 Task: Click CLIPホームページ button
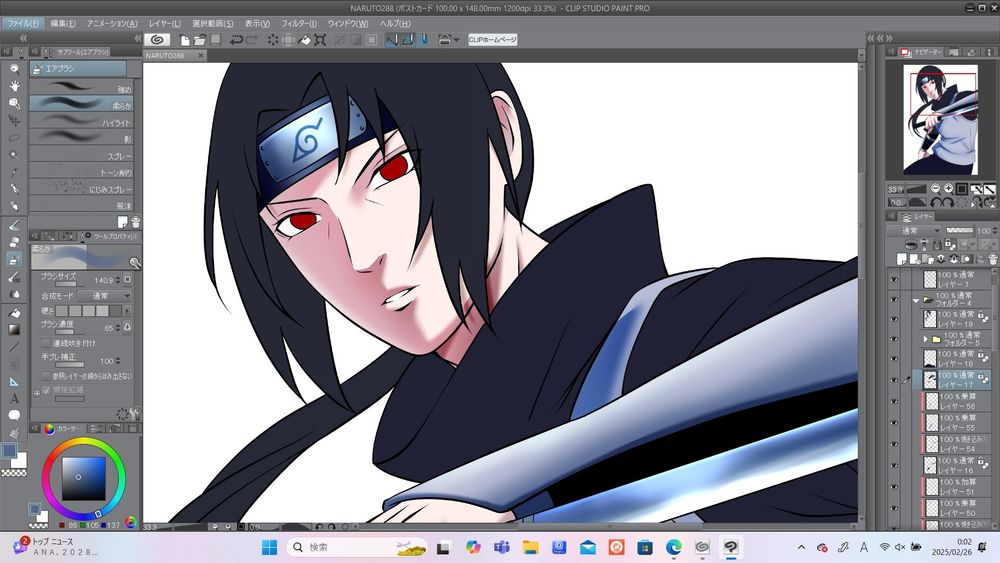(492, 40)
